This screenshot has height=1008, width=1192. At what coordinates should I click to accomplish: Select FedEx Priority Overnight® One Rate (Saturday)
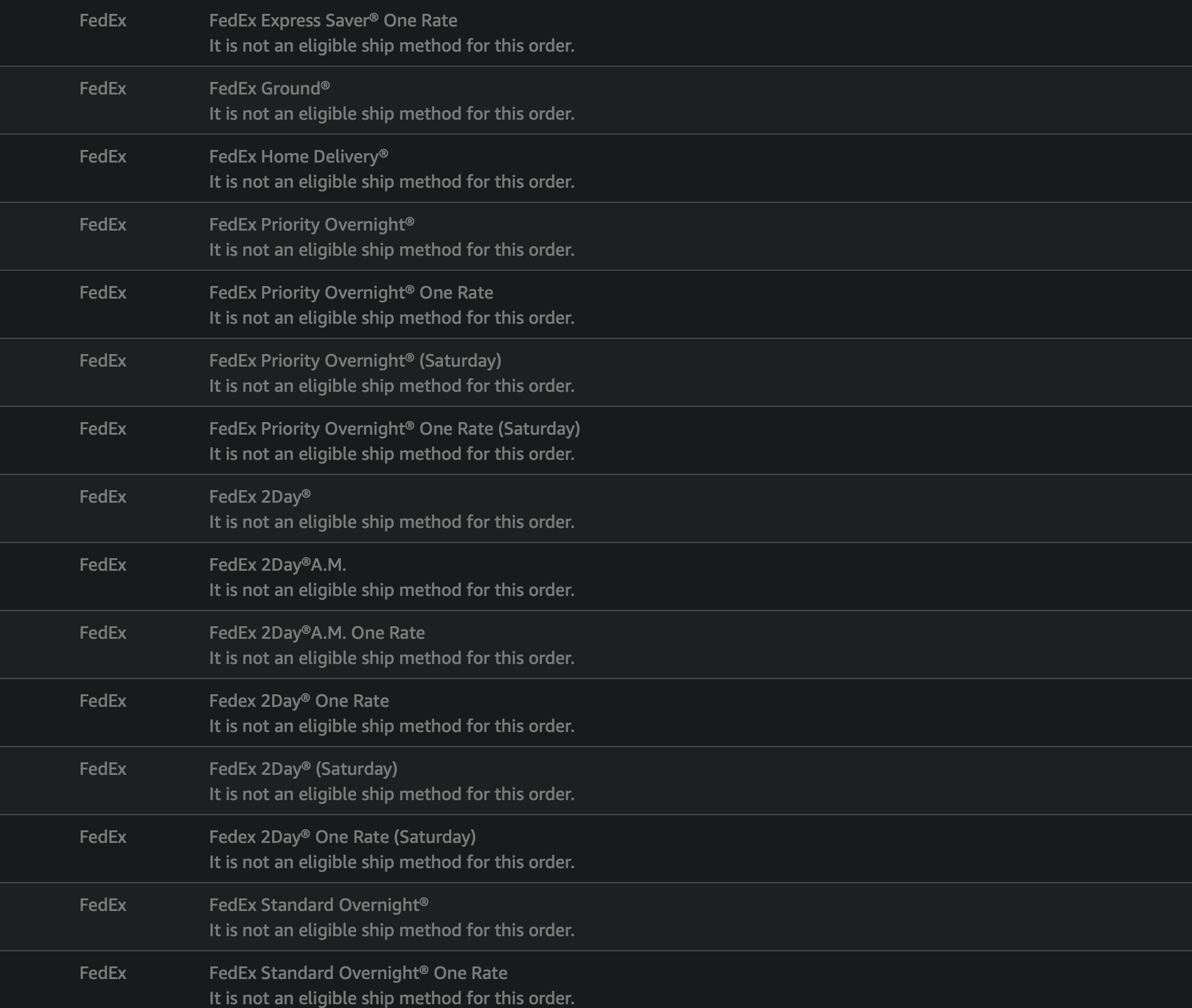coord(394,428)
